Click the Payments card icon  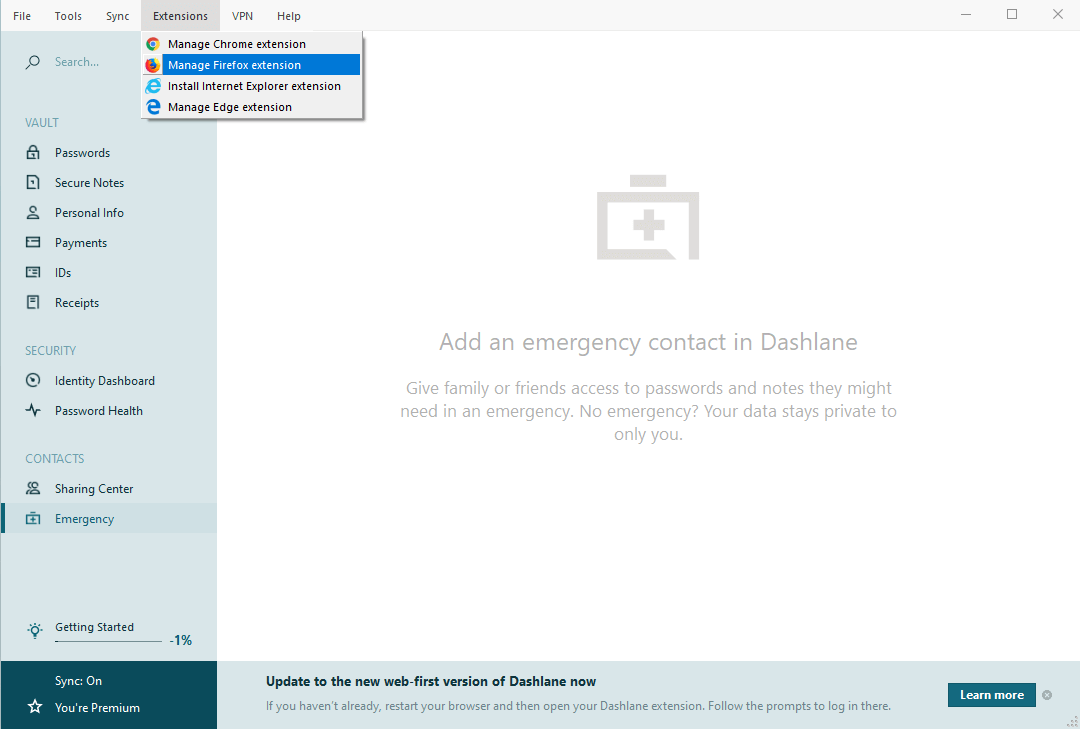pos(33,242)
